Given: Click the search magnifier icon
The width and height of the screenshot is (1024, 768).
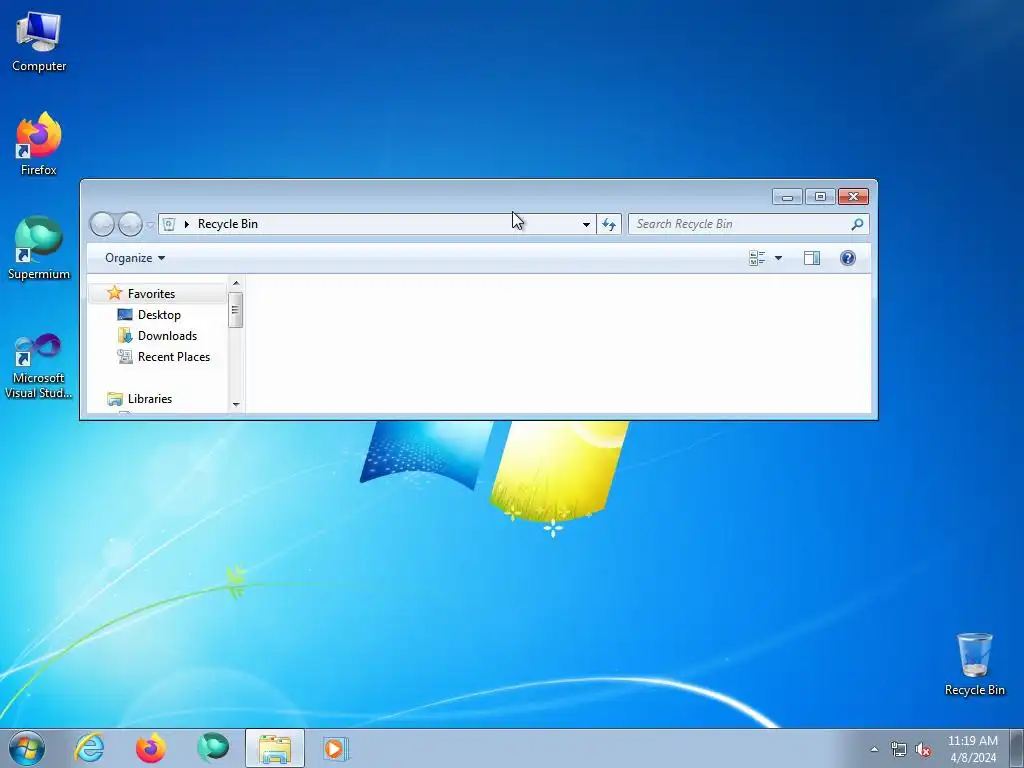Looking at the screenshot, I should [x=857, y=224].
